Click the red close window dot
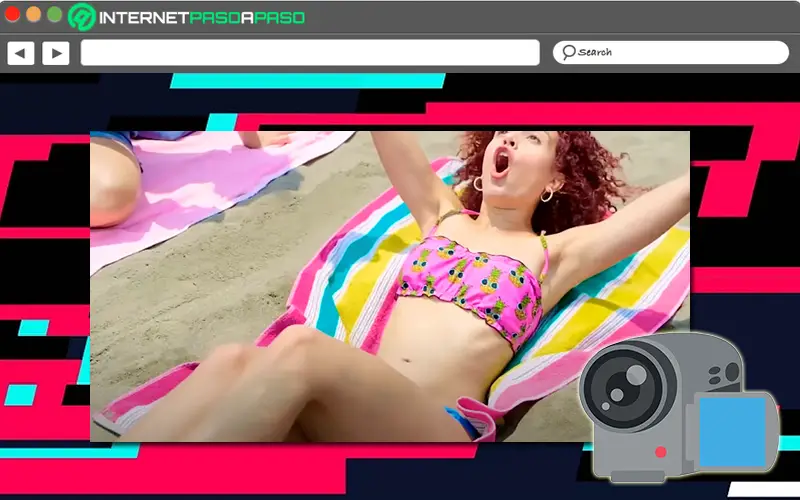The height and width of the screenshot is (500, 800). pos(12,14)
